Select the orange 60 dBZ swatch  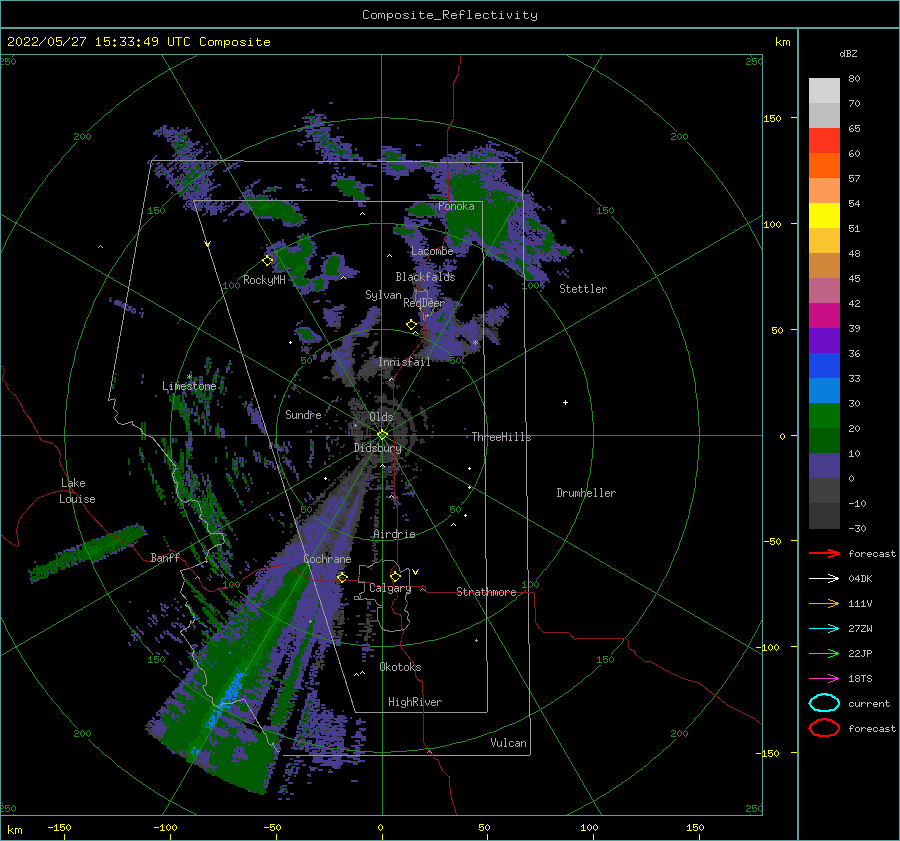[x=824, y=165]
